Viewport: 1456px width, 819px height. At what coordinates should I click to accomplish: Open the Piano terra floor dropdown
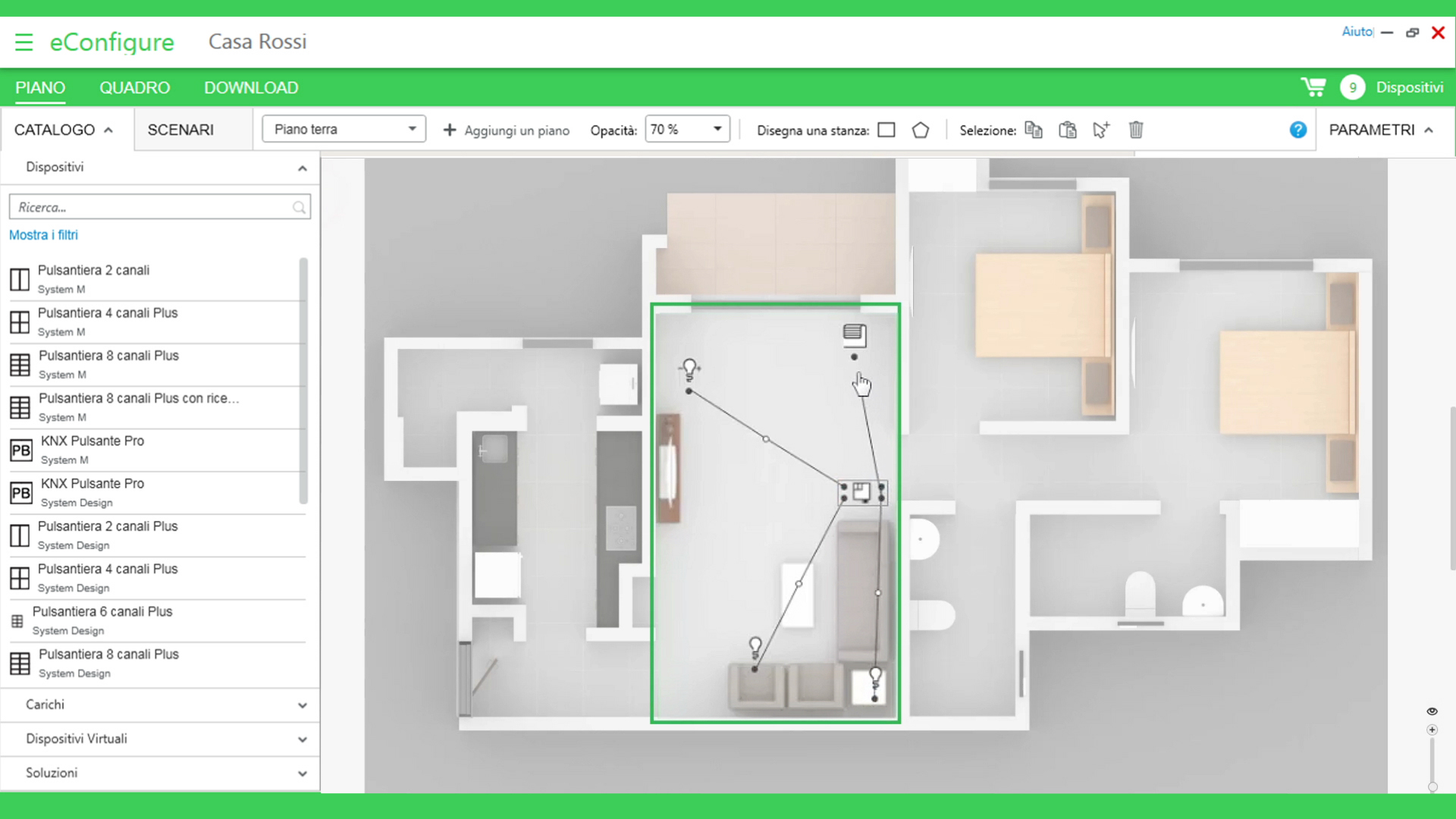(x=344, y=129)
